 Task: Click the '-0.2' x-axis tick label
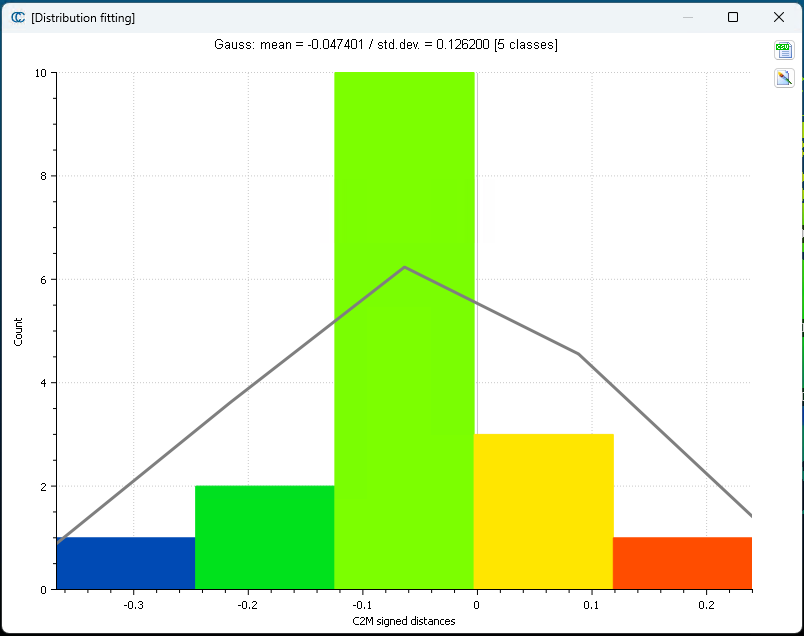point(248,605)
